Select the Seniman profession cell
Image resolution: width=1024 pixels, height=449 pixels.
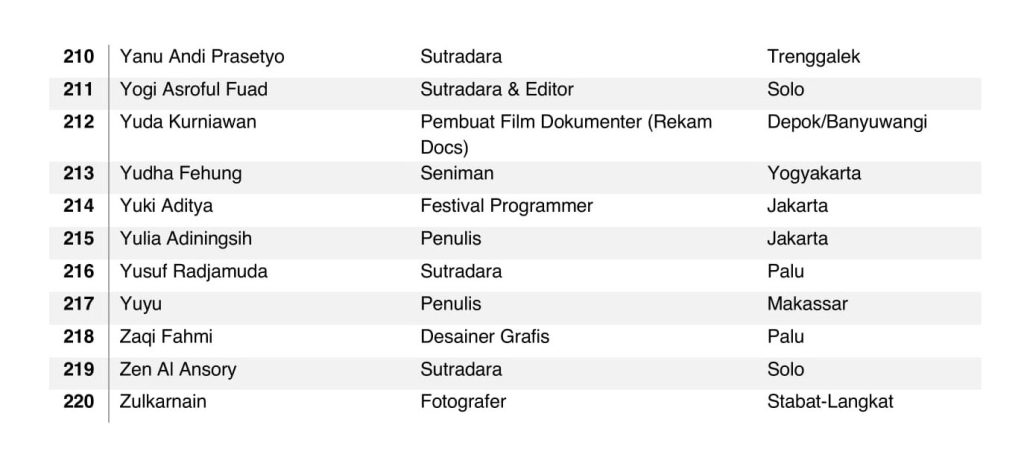coord(457,174)
